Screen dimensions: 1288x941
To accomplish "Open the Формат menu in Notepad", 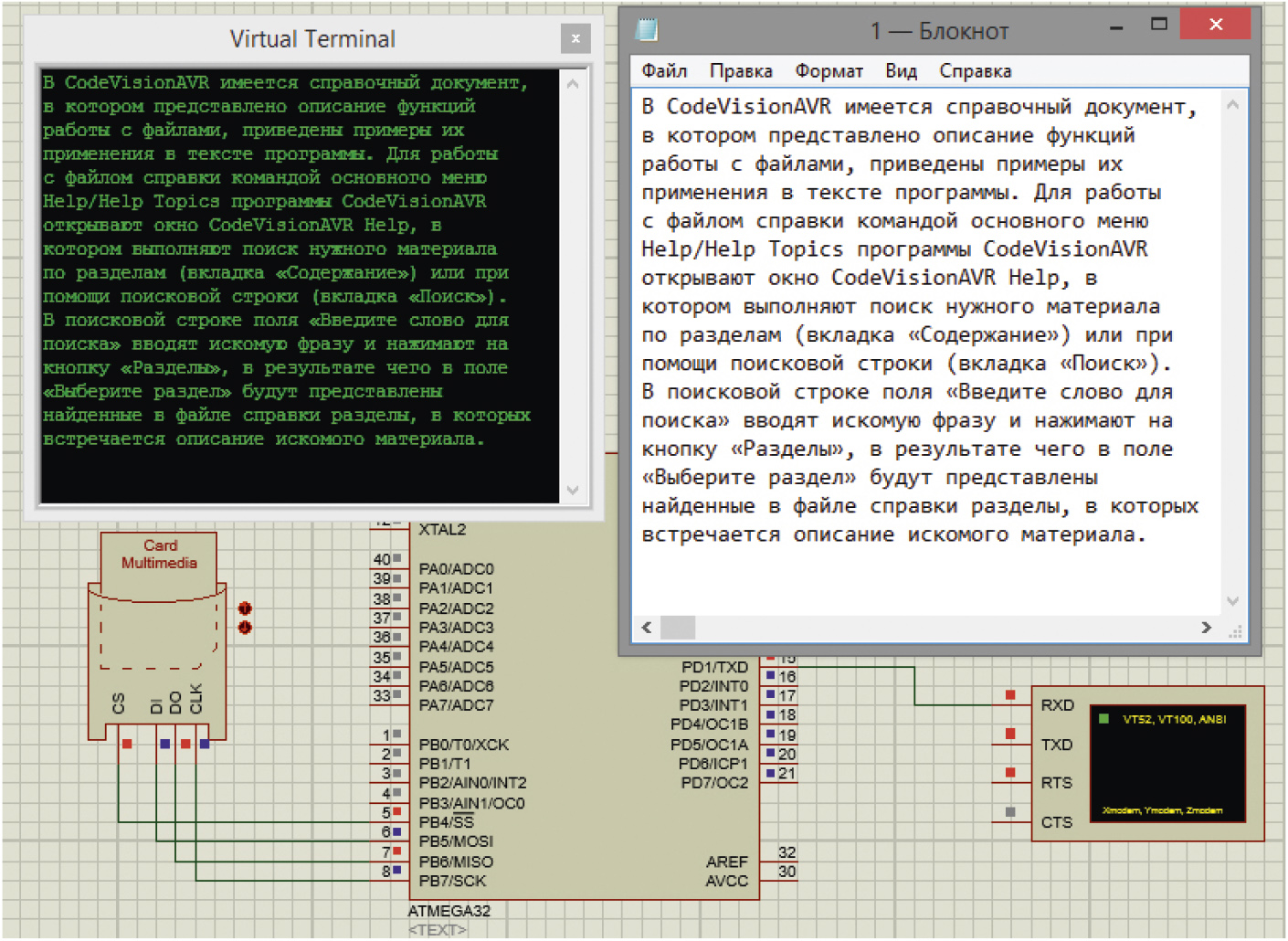I will point(829,71).
